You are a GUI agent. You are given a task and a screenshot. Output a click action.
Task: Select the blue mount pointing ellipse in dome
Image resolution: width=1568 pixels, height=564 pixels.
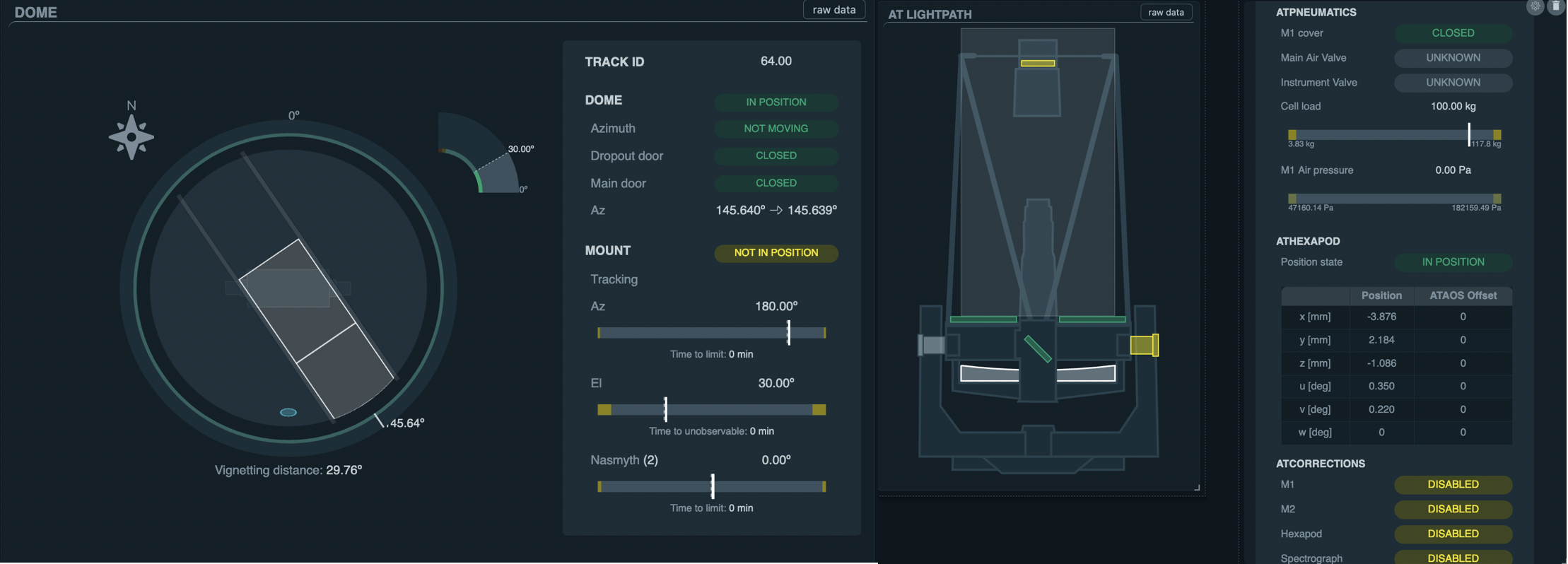tap(288, 412)
